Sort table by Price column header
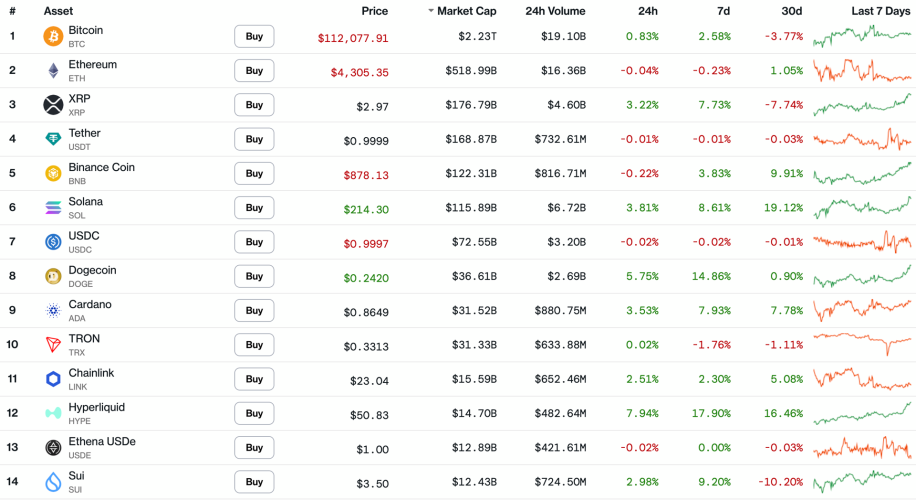916x500 pixels. point(374,11)
